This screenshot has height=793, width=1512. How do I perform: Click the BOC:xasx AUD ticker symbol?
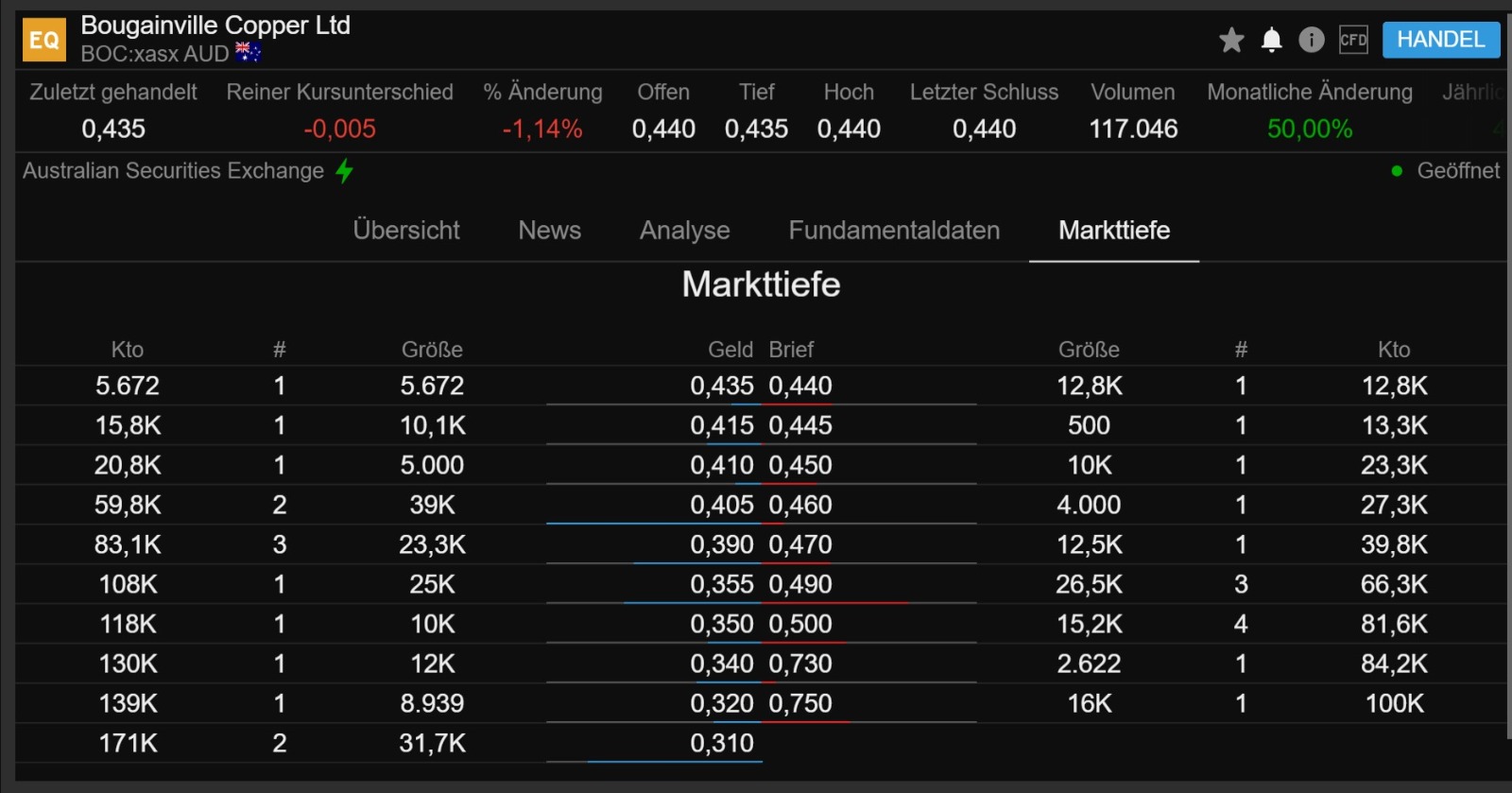(155, 54)
